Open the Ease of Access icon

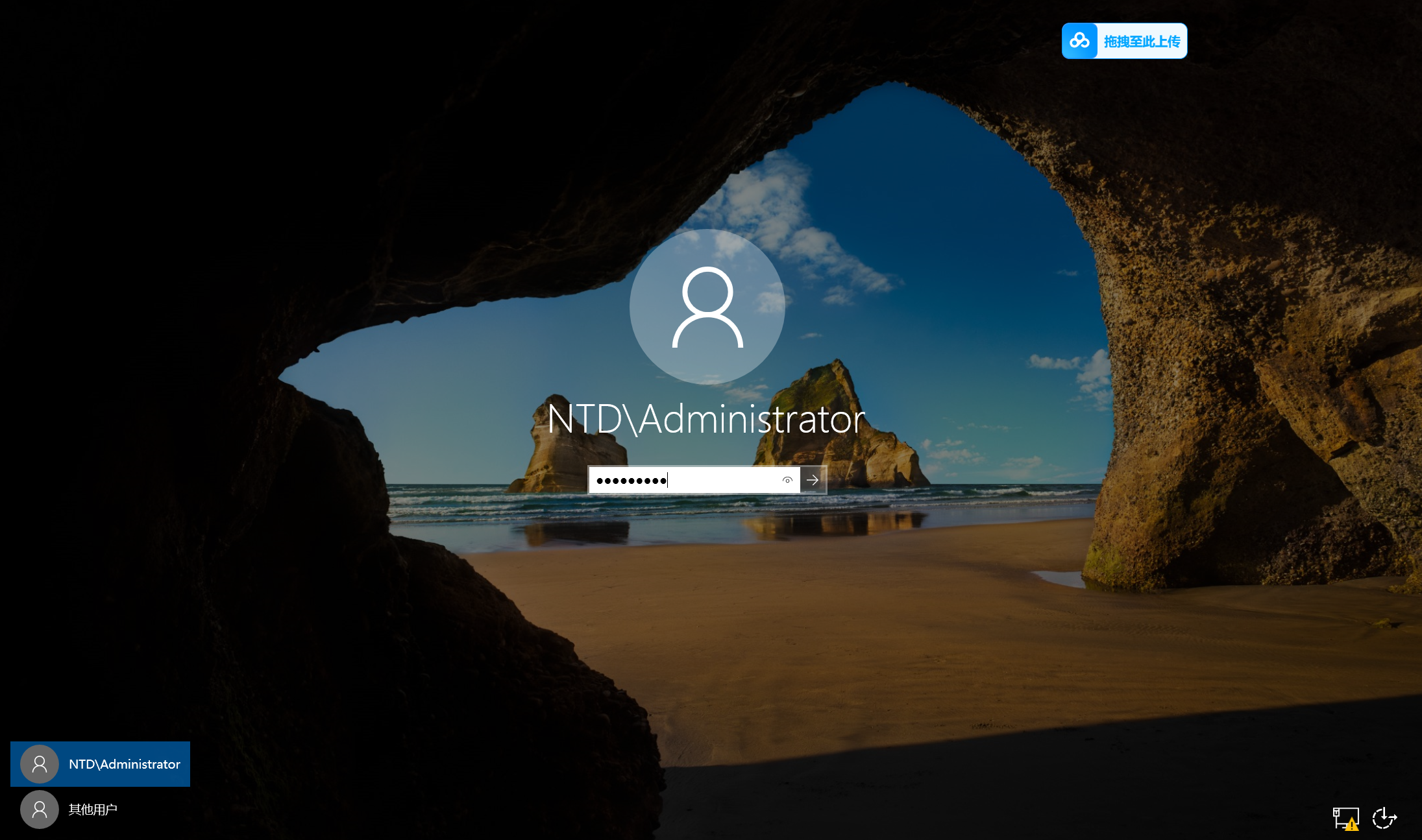(x=1384, y=817)
